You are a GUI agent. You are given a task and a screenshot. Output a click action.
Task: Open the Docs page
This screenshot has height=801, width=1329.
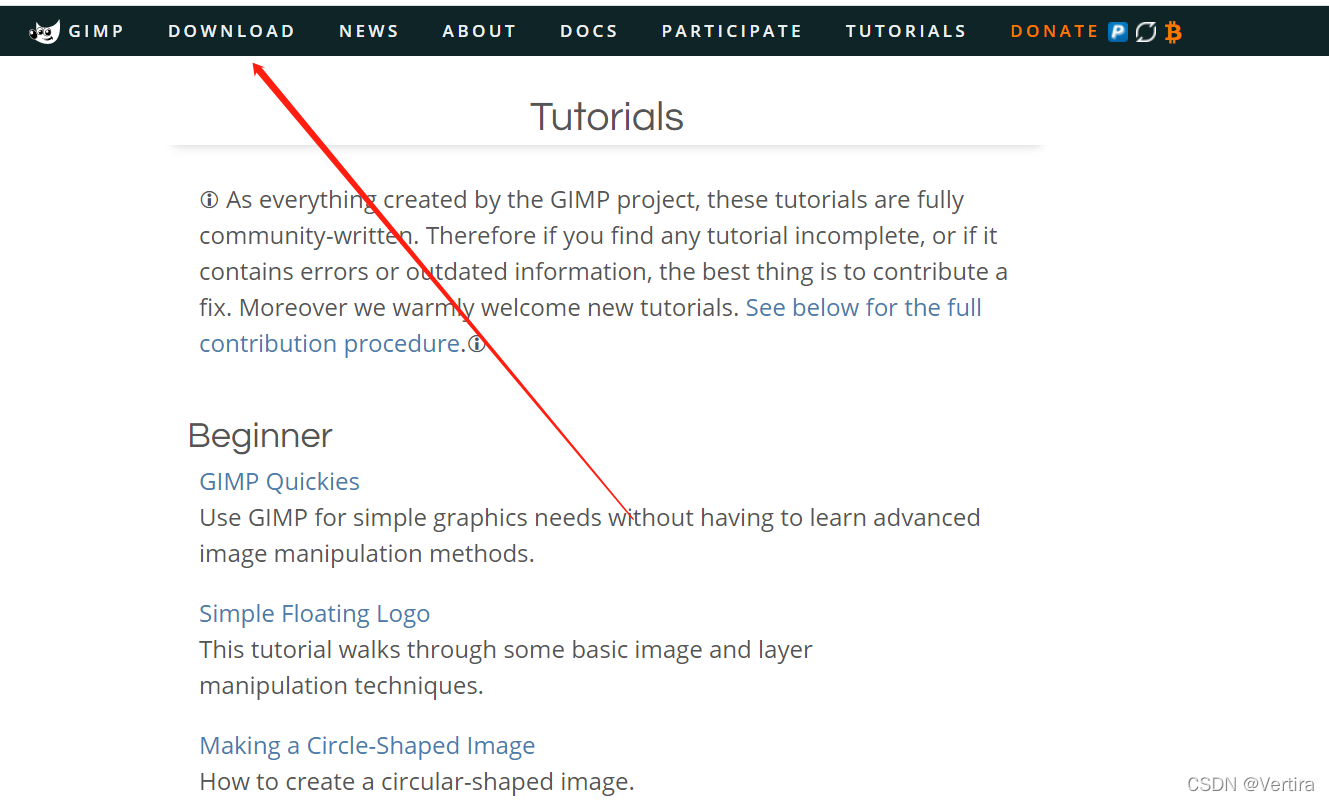tap(589, 32)
